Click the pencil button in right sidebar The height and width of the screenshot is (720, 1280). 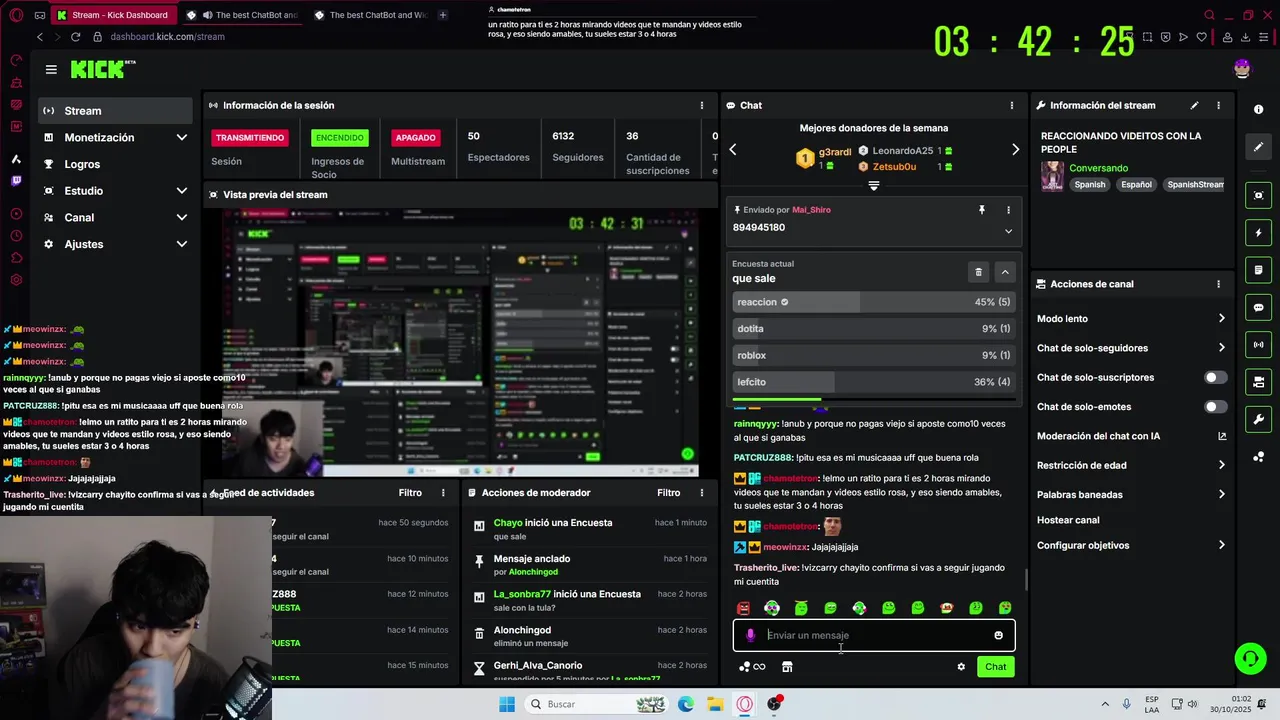point(1259,147)
